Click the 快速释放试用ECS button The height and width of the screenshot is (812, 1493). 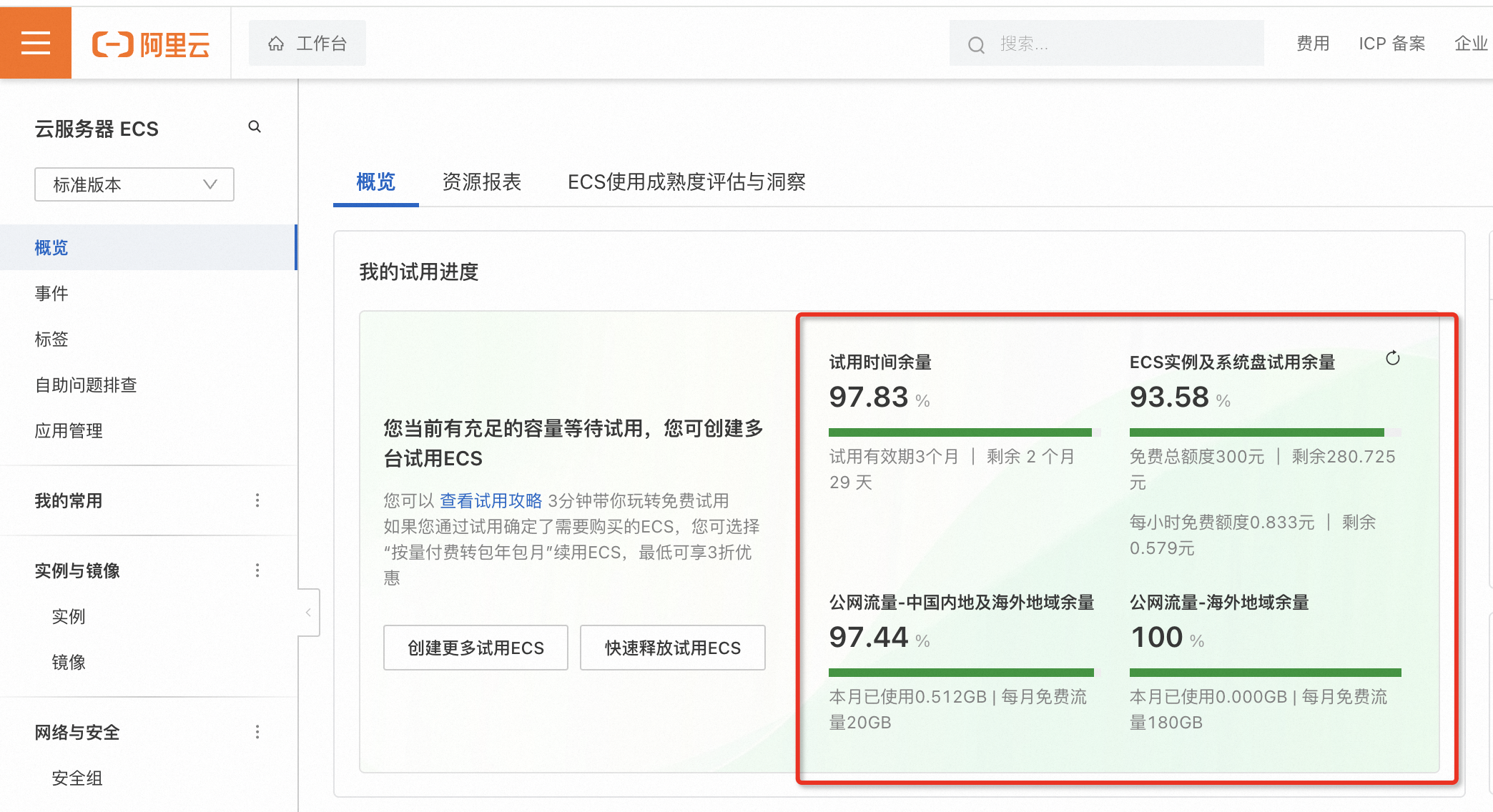coord(673,648)
